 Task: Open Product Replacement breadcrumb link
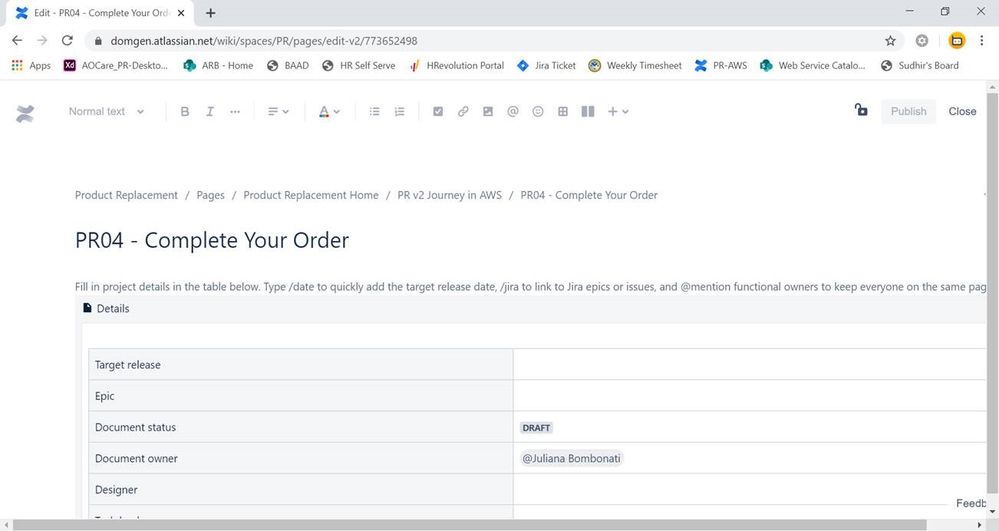point(126,195)
